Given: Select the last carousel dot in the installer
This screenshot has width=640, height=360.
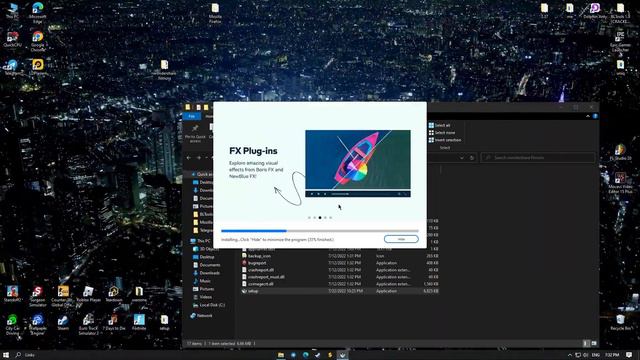Looking at the screenshot, I should point(331,218).
